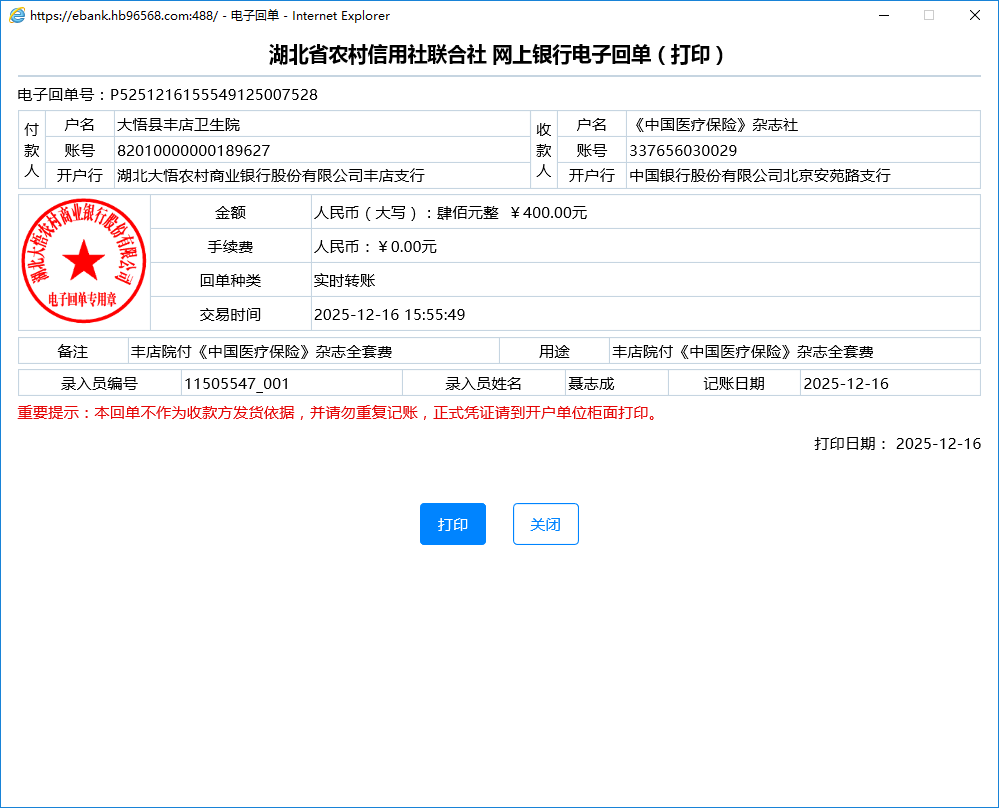
Task: Click the Internet Explorer icon in title bar
Action: point(17,16)
